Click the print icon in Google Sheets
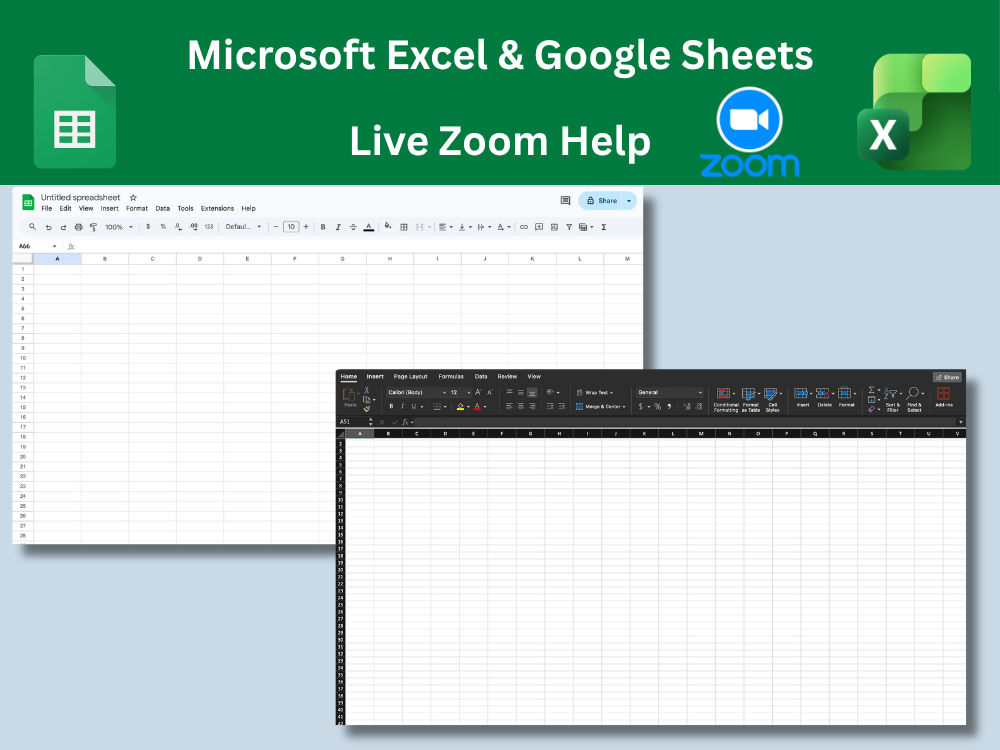 click(x=78, y=227)
